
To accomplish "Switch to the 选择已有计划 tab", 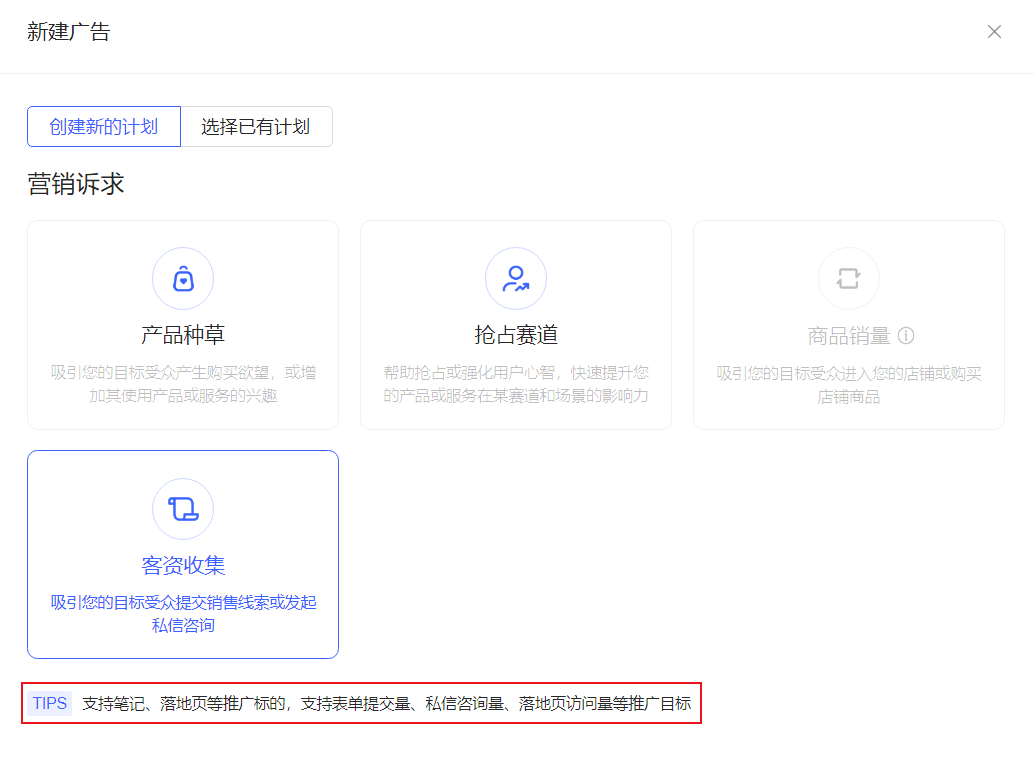I will point(256,126).
